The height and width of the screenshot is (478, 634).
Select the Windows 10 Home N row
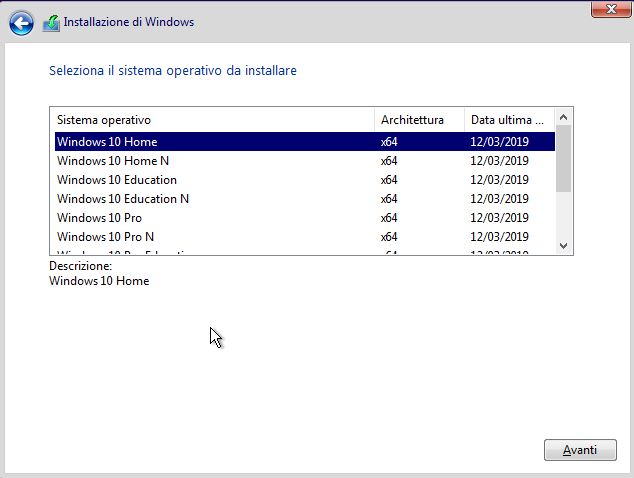305,161
